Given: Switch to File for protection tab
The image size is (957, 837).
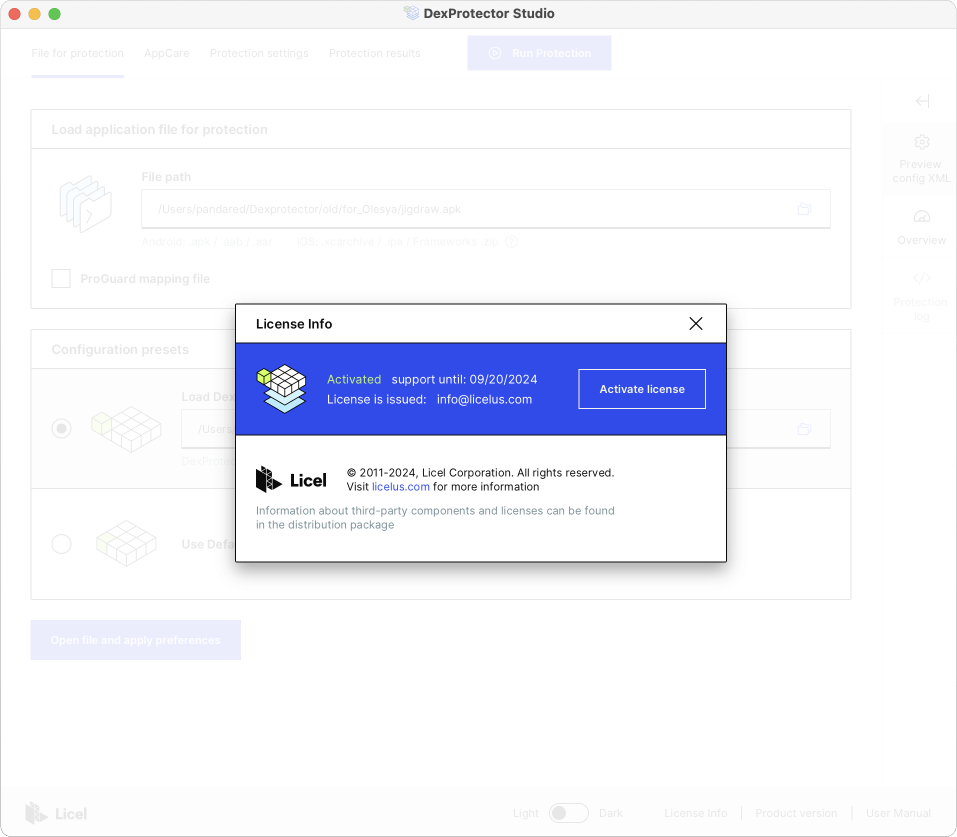Looking at the screenshot, I should (x=78, y=53).
